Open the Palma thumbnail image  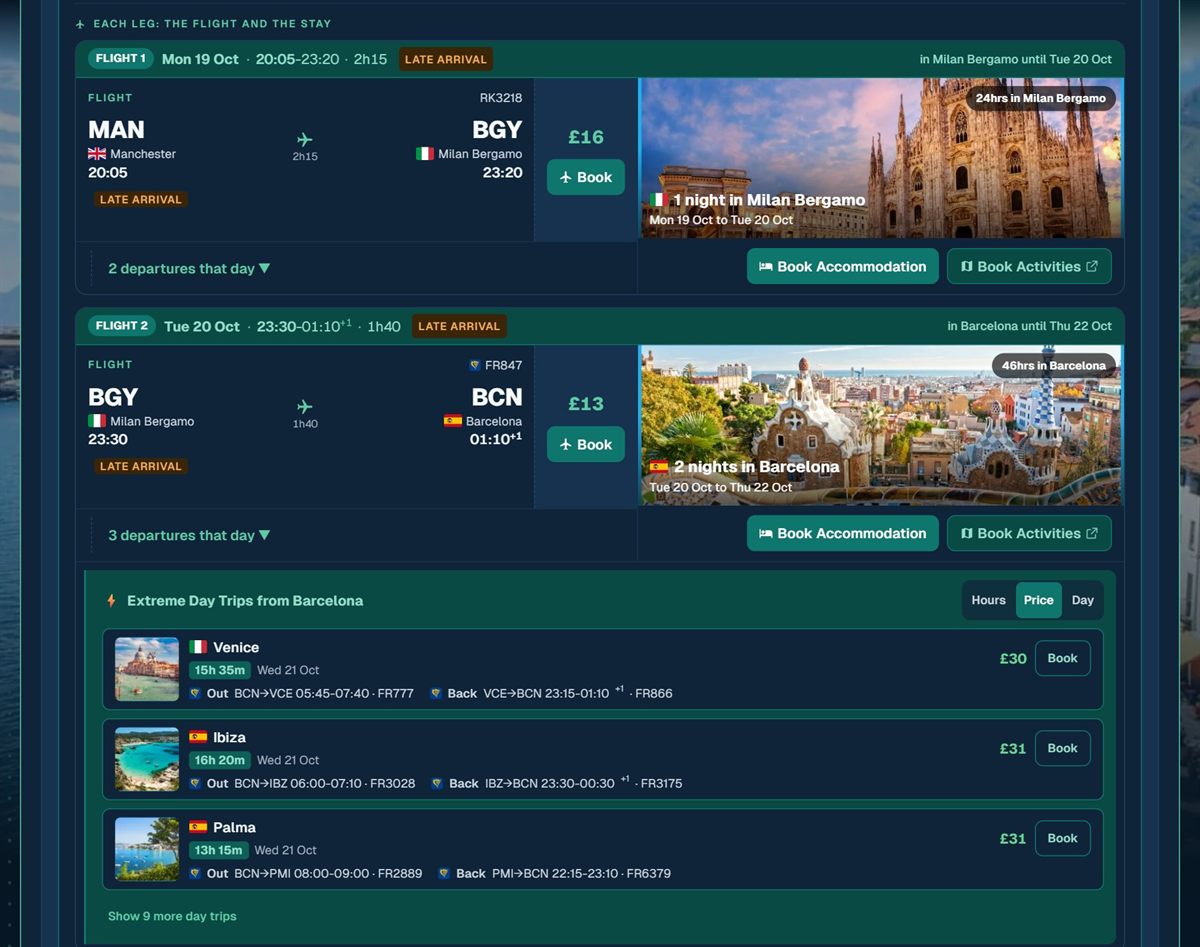[x=147, y=849]
